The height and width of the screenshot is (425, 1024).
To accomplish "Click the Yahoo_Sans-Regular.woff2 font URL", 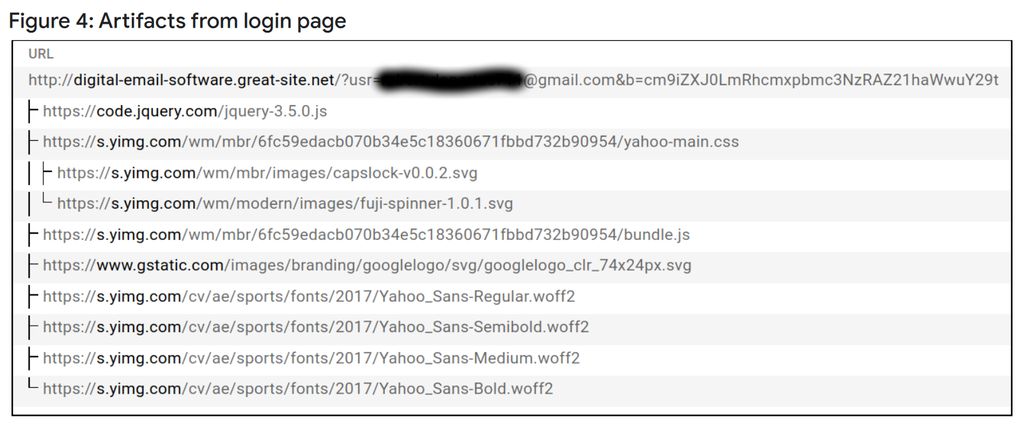I will click(309, 297).
